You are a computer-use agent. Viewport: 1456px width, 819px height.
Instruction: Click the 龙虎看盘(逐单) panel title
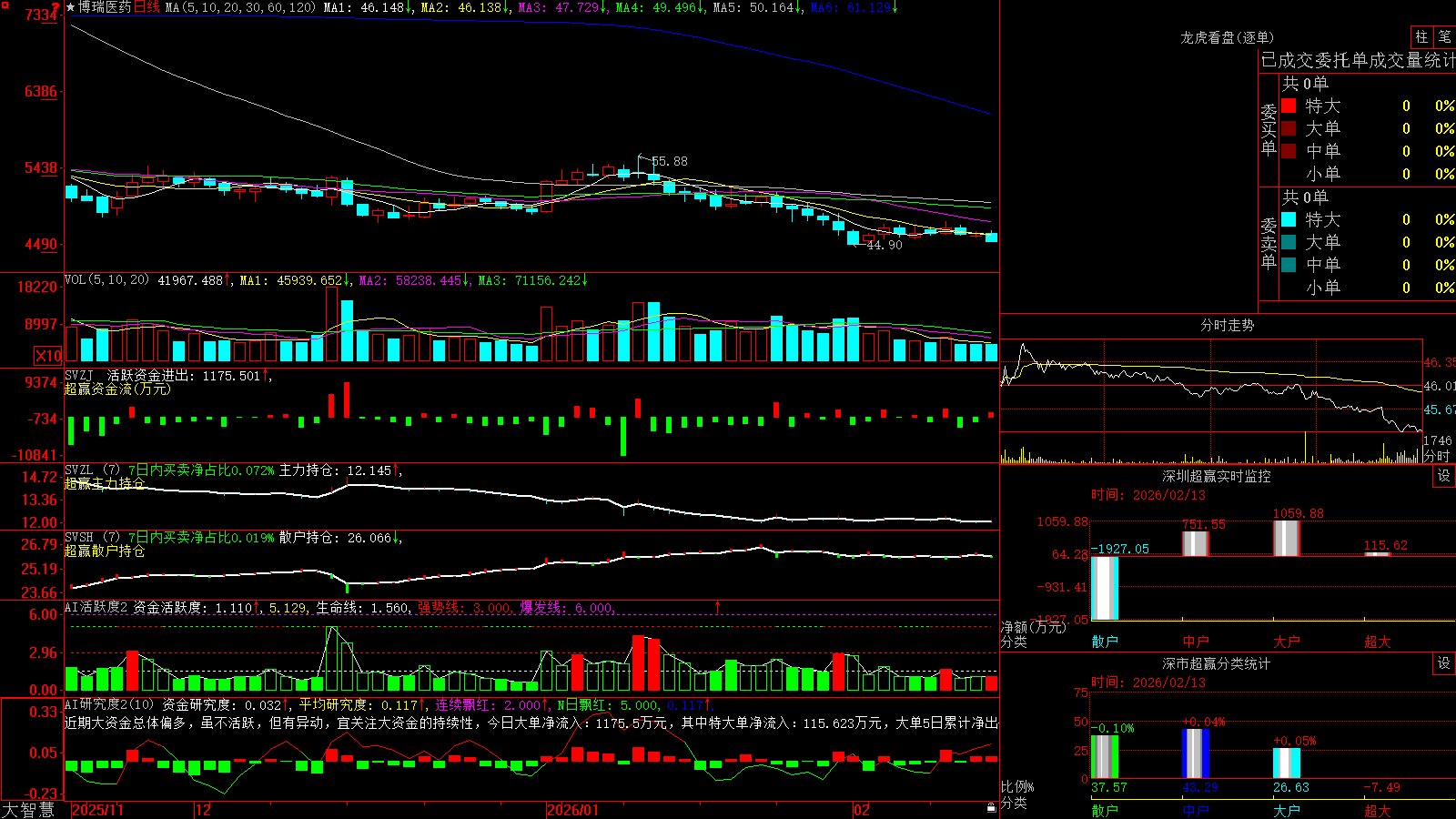point(1228,37)
